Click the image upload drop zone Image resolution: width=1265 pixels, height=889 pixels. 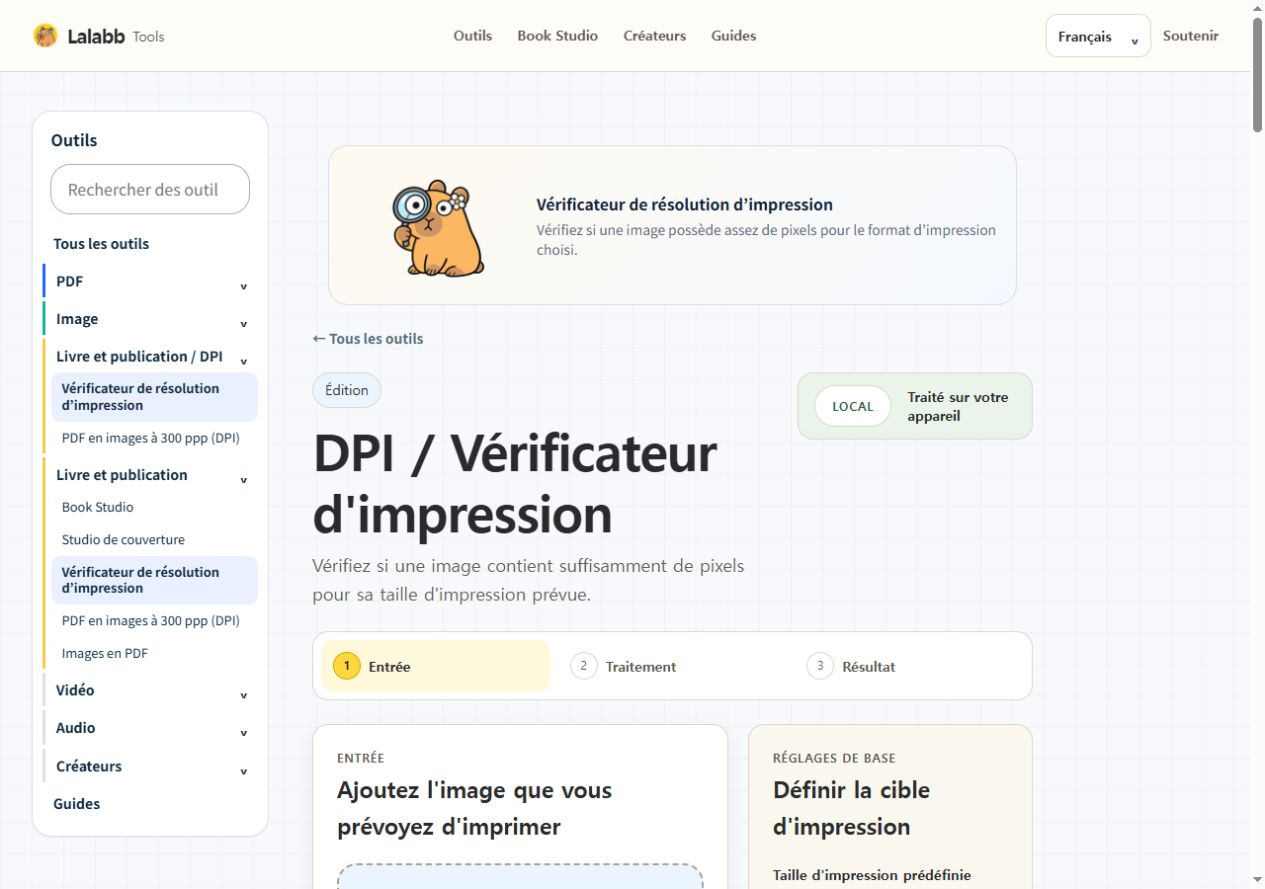pos(520,877)
